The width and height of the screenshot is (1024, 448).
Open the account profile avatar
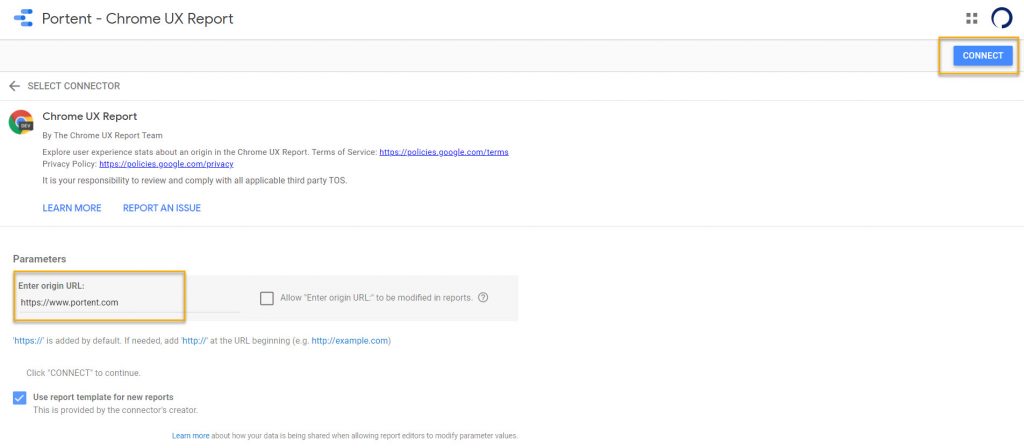pyautogui.click(x=1001, y=18)
